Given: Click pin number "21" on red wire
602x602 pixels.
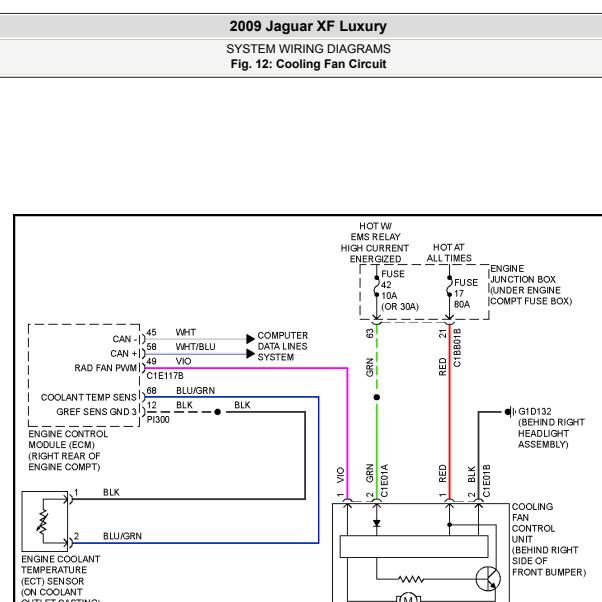Looking at the screenshot, I should tap(442, 333).
